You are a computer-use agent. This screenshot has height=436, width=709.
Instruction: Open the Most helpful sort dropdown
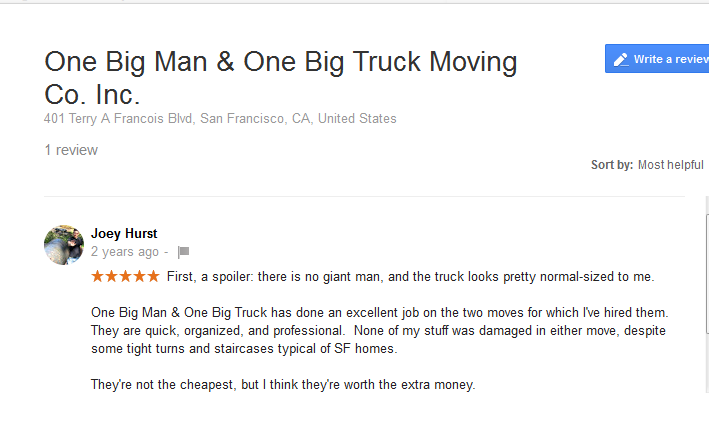[671, 165]
